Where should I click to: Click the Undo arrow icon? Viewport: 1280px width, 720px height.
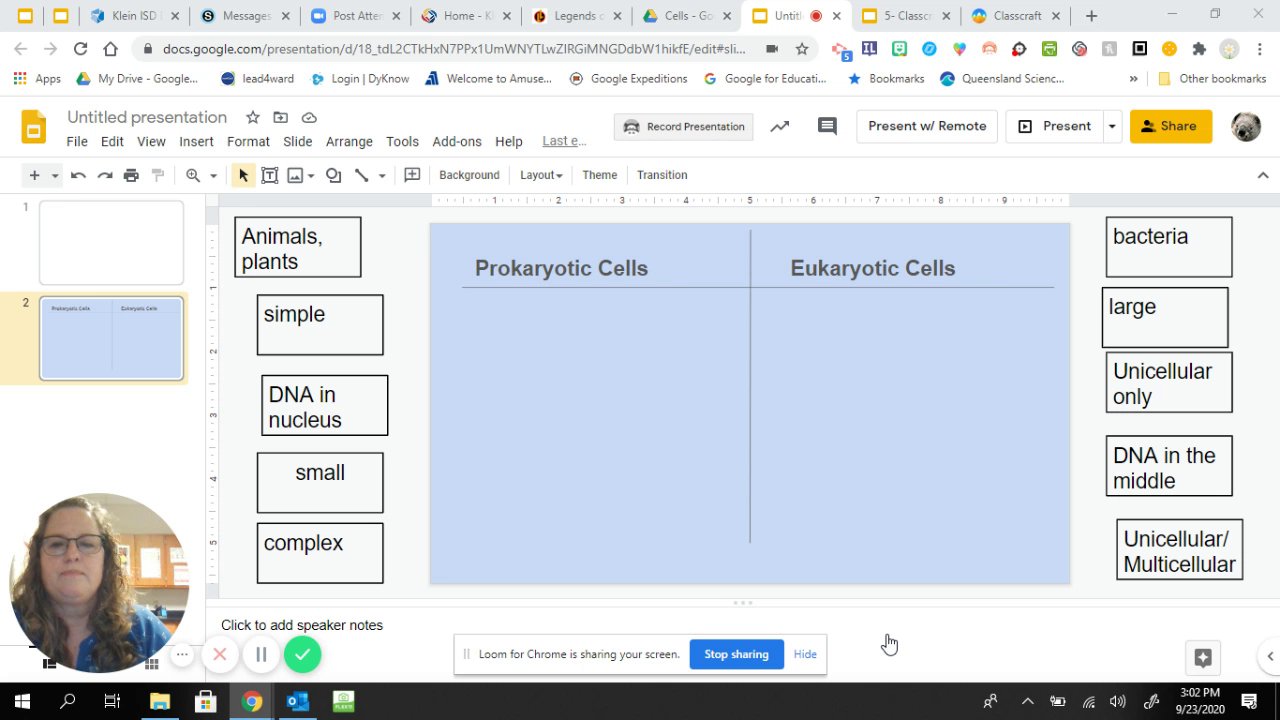coord(78,175)
